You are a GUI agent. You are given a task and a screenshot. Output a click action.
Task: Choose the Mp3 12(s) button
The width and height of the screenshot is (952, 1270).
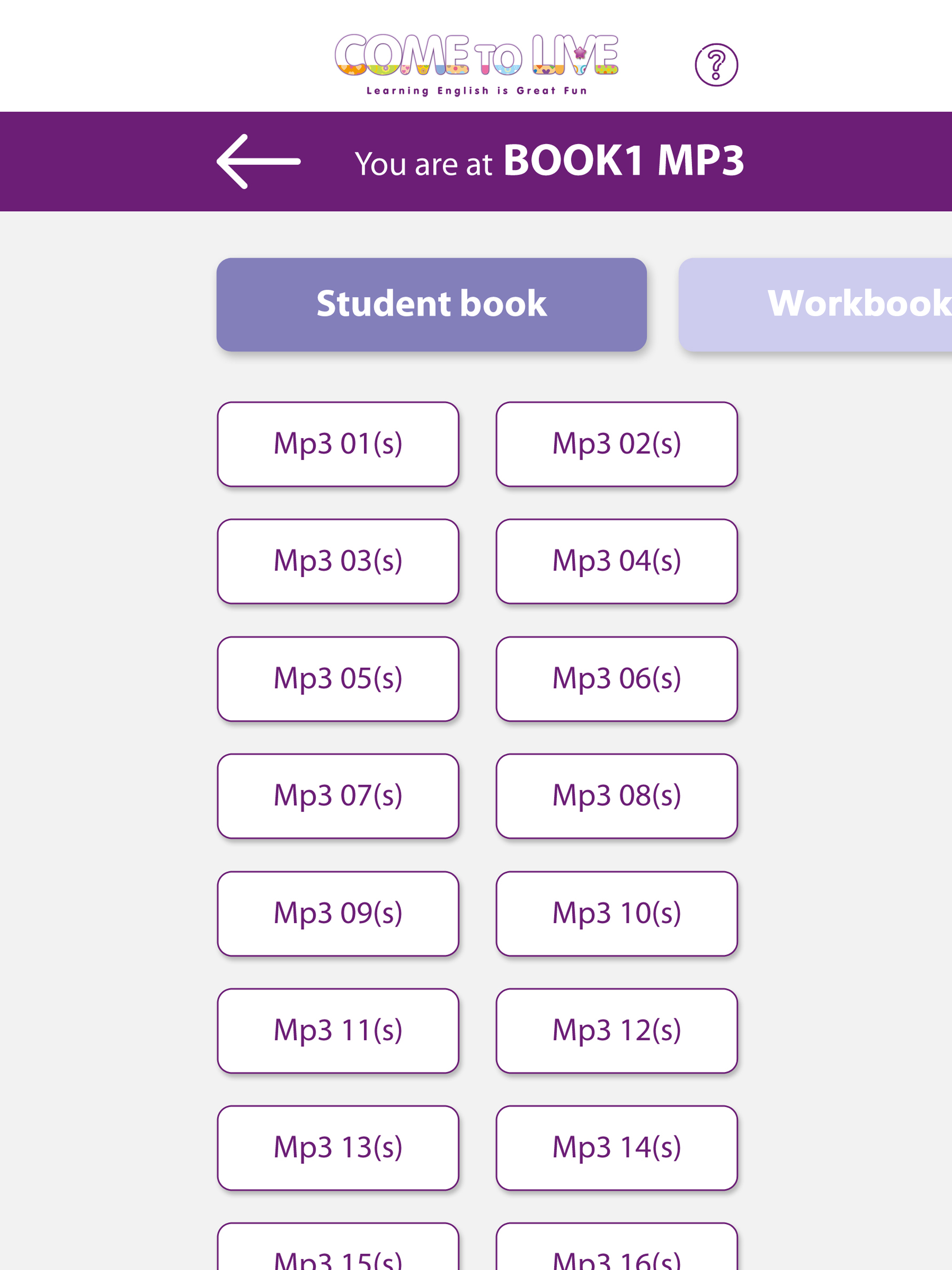[617, 1031]
